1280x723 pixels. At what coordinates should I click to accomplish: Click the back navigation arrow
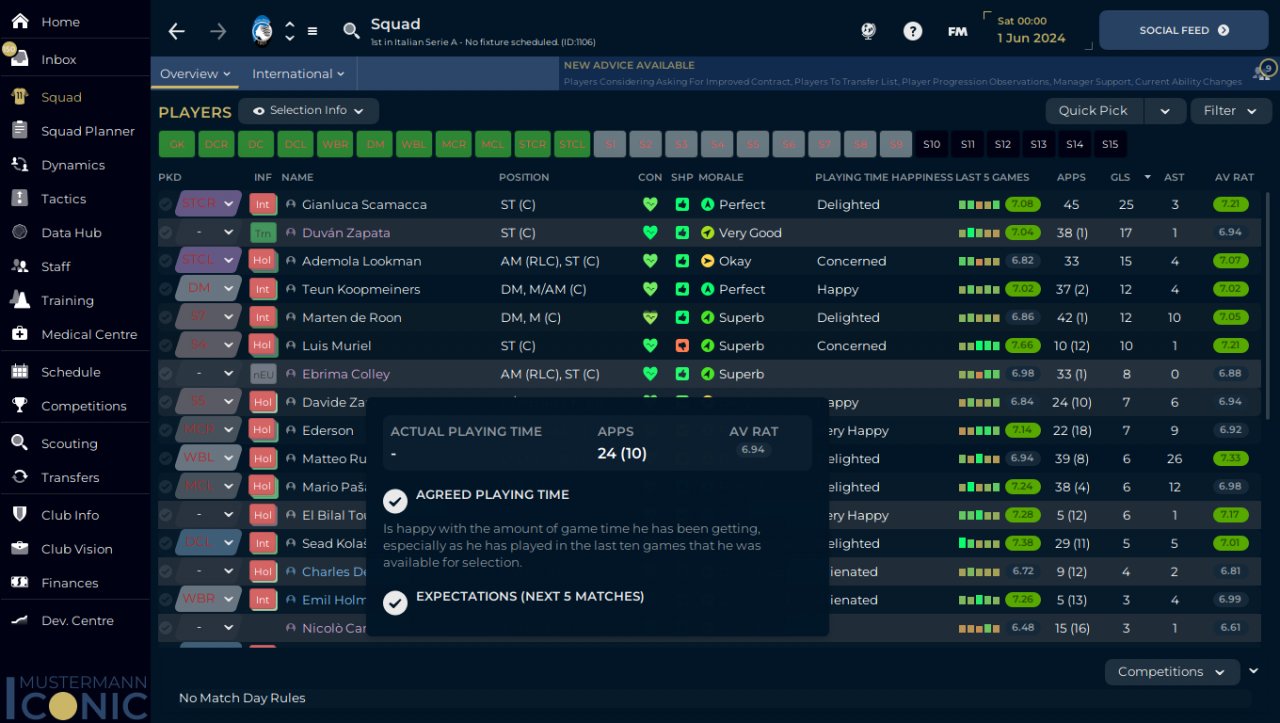pos(177,31)
